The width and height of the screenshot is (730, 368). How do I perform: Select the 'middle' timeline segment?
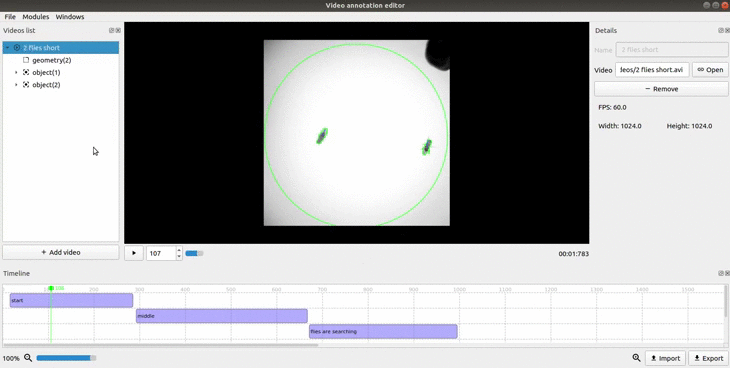click(222, 316)
